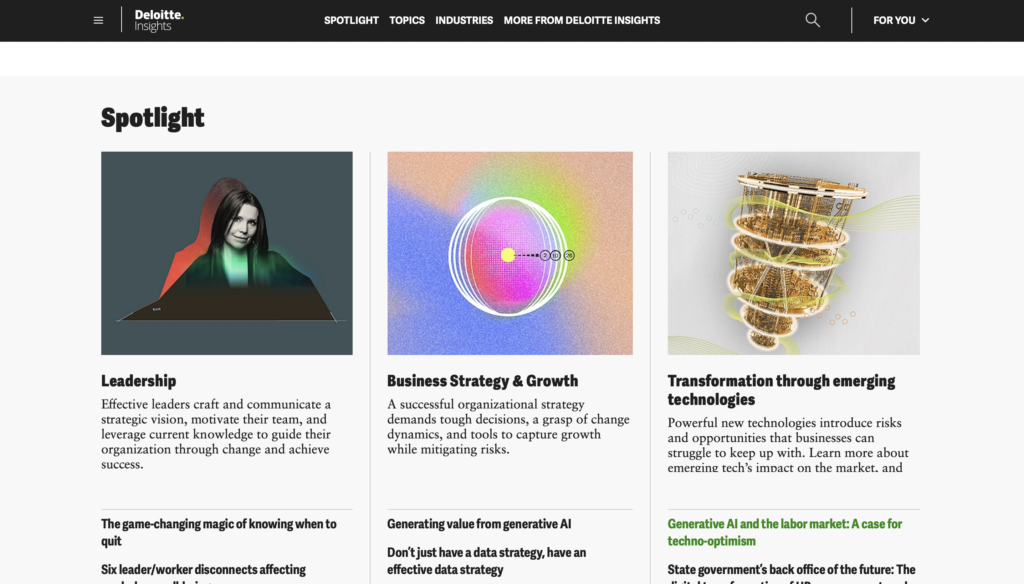Open the Spotlight menu item
The image size is (1024, 584).
(x=351, y=20)
